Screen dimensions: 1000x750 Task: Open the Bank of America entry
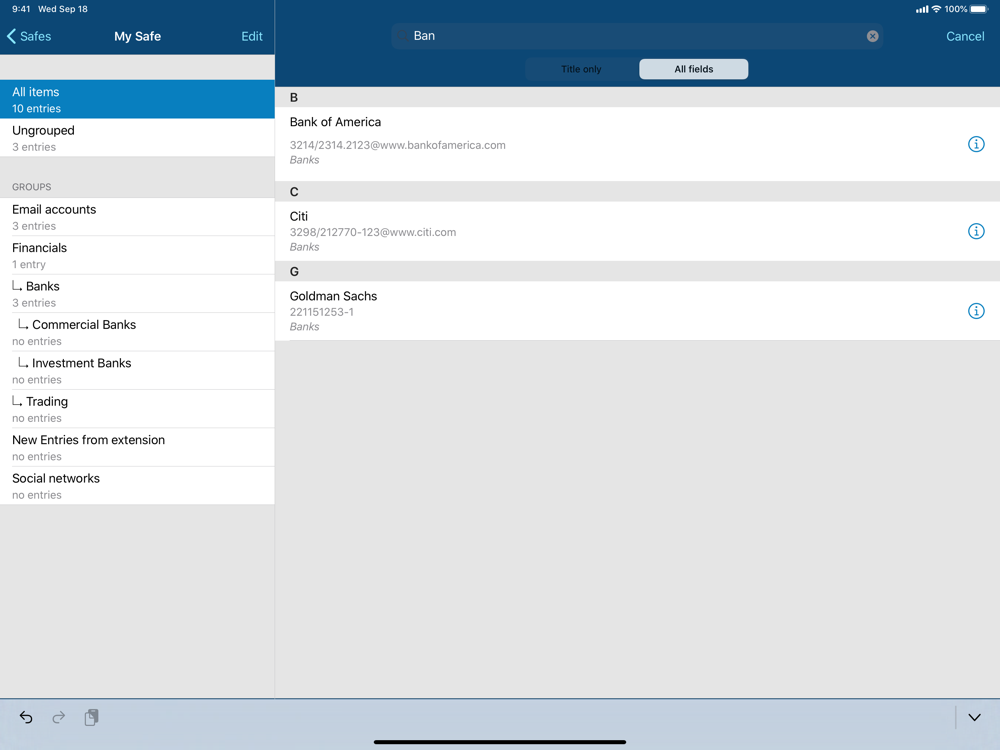tap(637, 143)
